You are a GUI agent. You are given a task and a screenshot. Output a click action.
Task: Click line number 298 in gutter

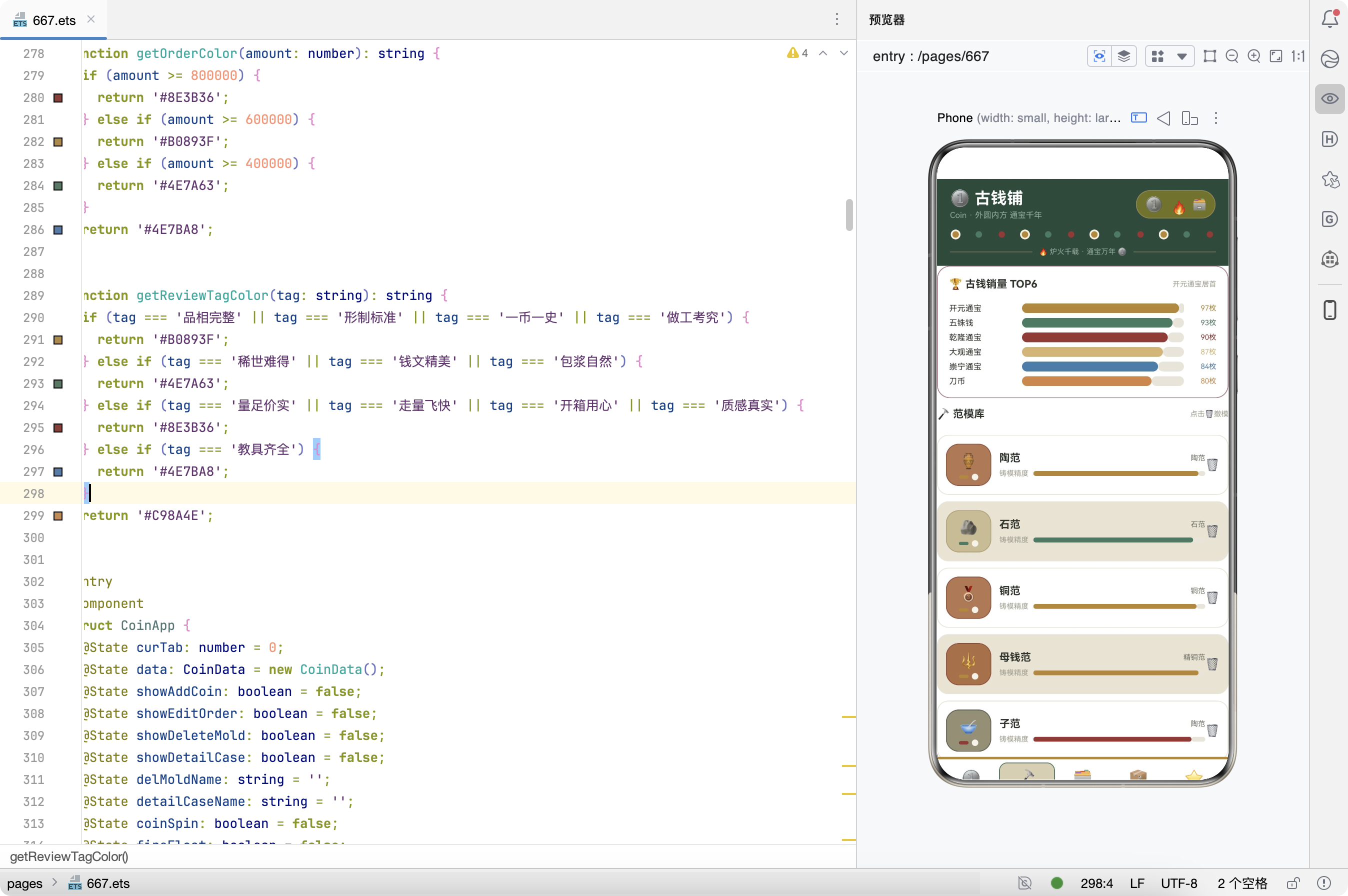click(x=33, y=493)
